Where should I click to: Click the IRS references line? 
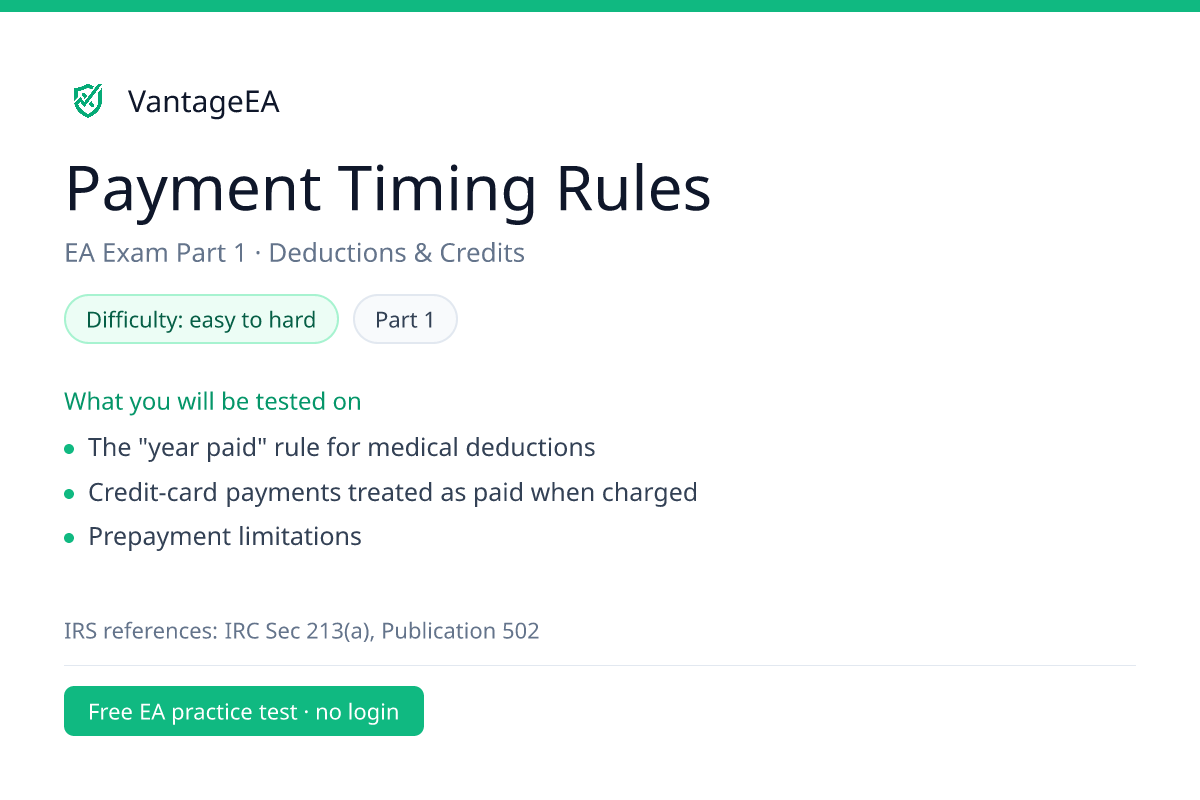click(302, 631)
